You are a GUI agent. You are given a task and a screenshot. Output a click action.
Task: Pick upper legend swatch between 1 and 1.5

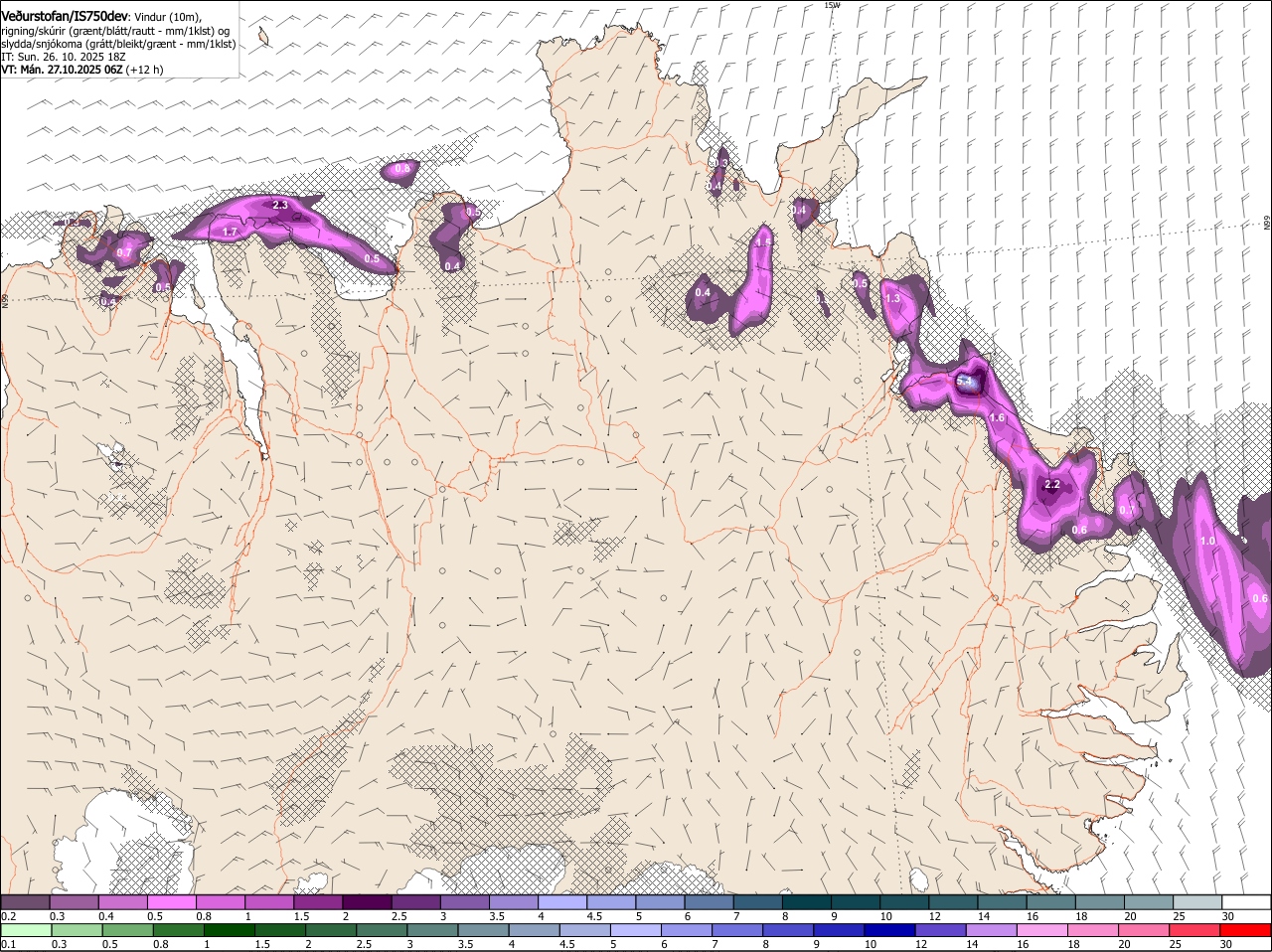tap(269, 901)
